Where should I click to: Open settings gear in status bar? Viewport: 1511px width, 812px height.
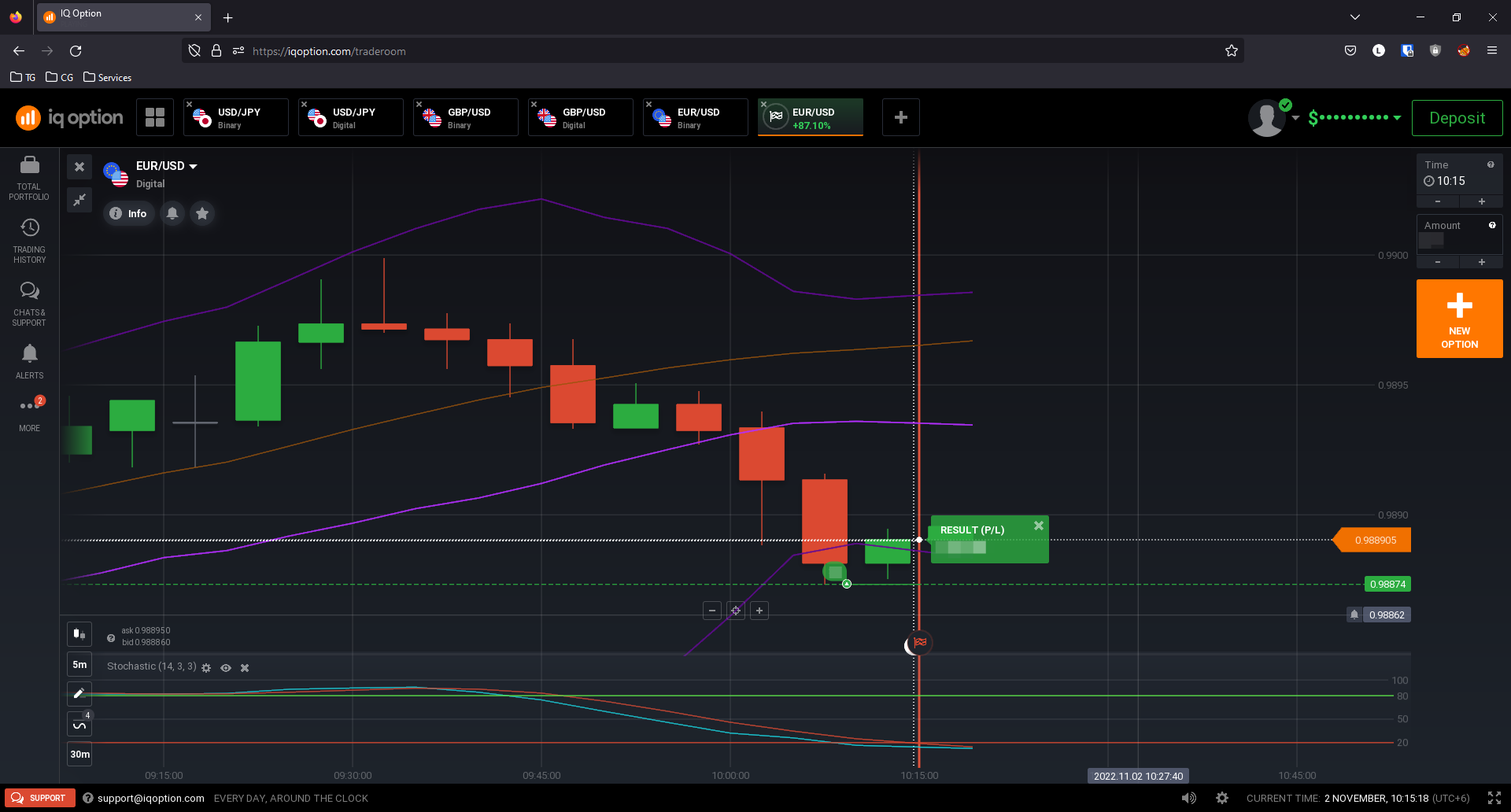click(x=1222, y=798)
